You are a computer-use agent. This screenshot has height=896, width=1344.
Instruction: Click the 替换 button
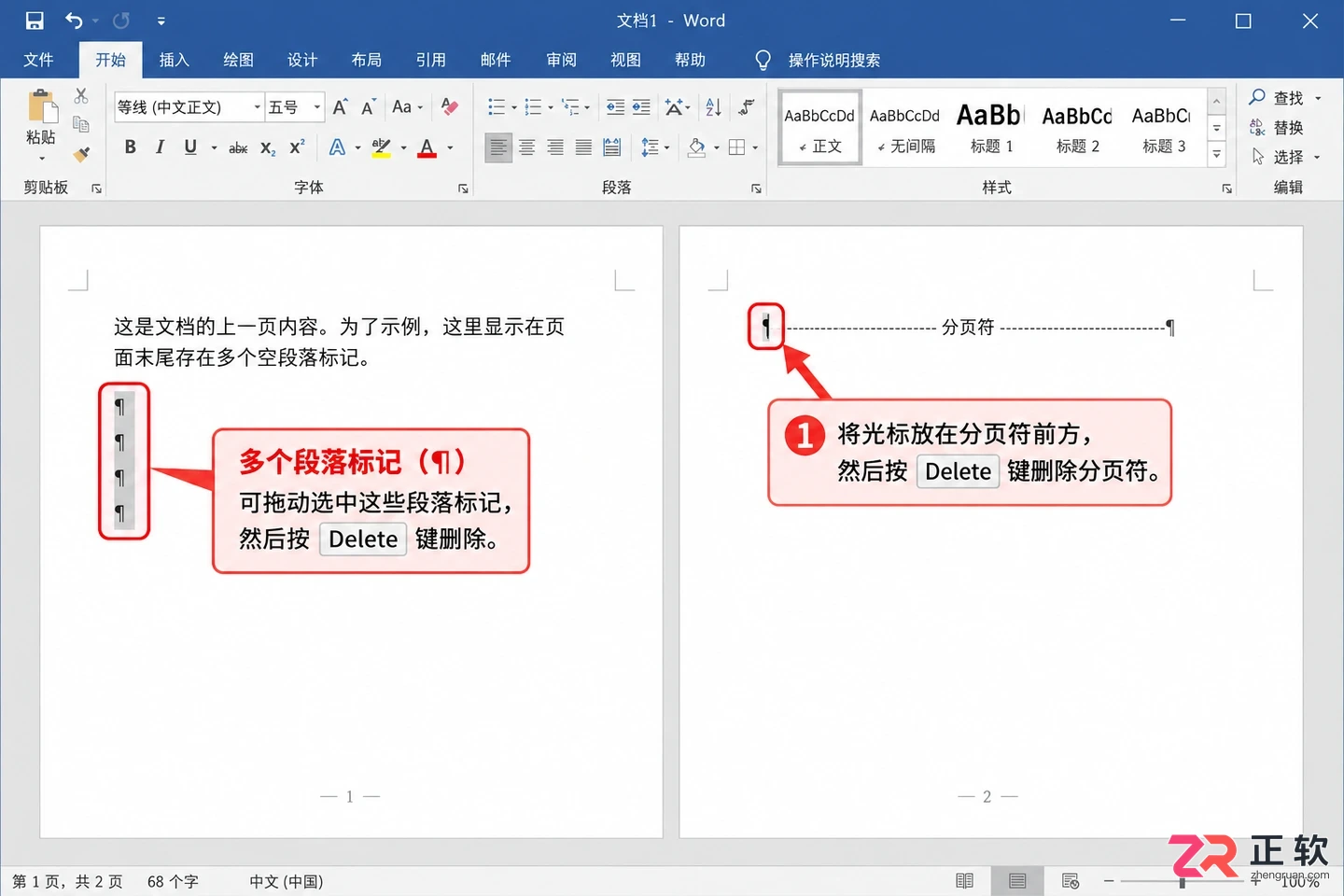click(1276, 128)
